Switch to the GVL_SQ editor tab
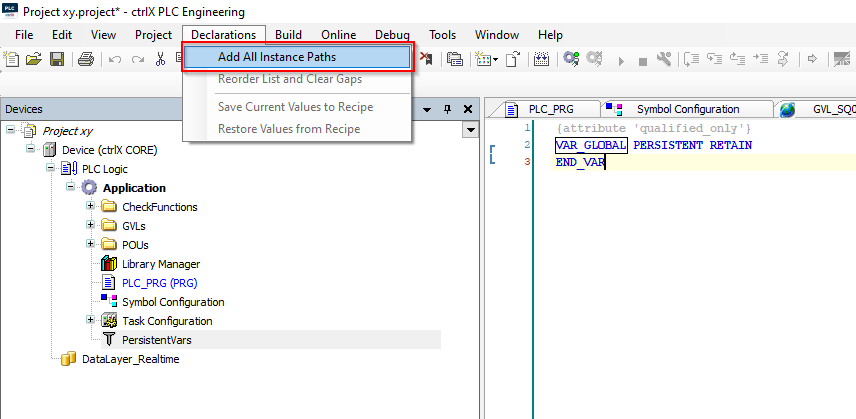Screen dimensions: 856x419 [x=817, y=109]
